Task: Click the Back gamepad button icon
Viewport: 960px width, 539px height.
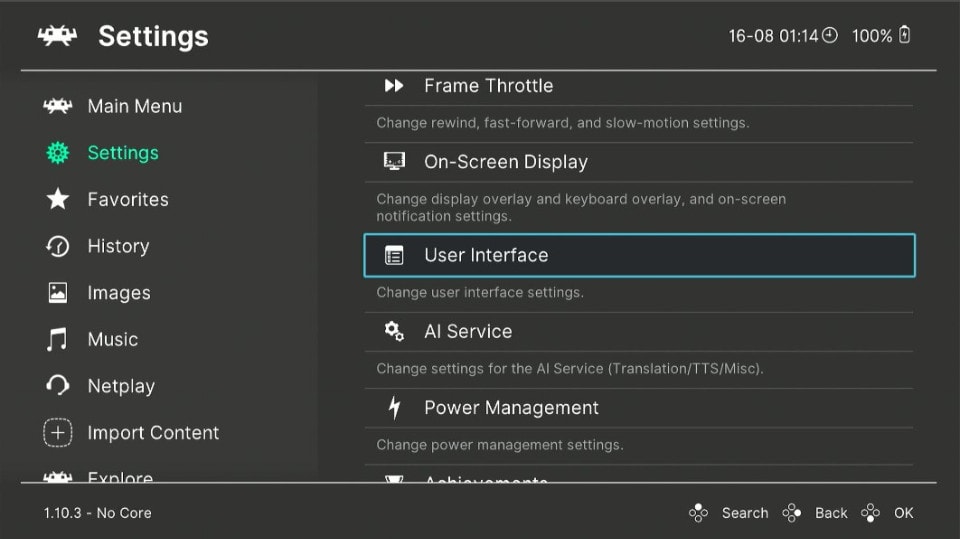Action: [792, 513]
